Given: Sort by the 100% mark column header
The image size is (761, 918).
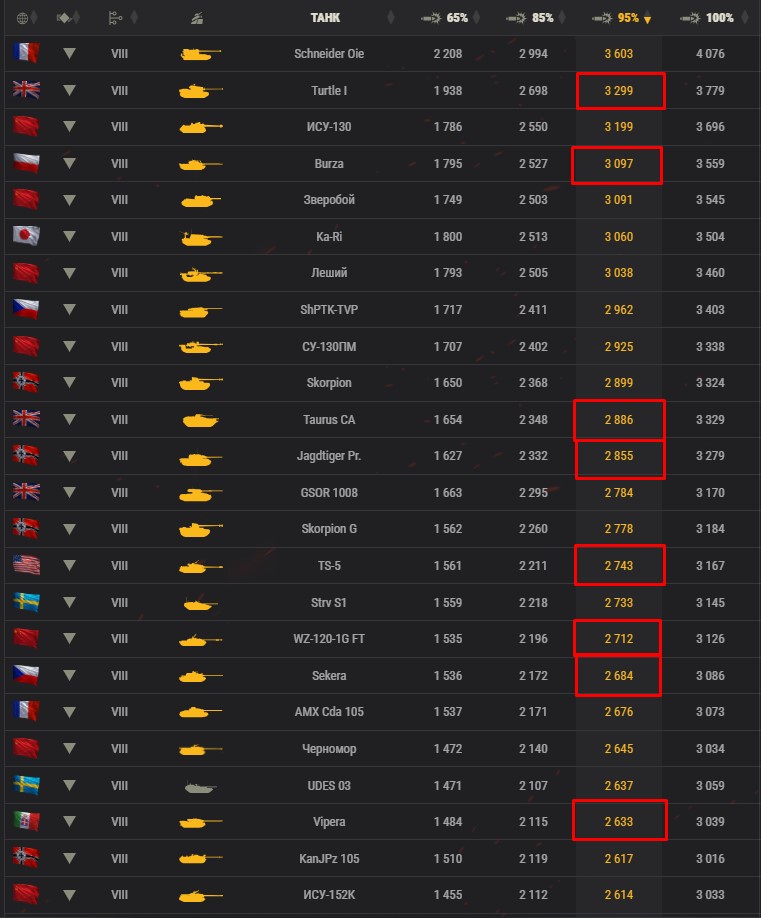Looking at the screenshot, I should pyautogui.click(x=707, y=18).
